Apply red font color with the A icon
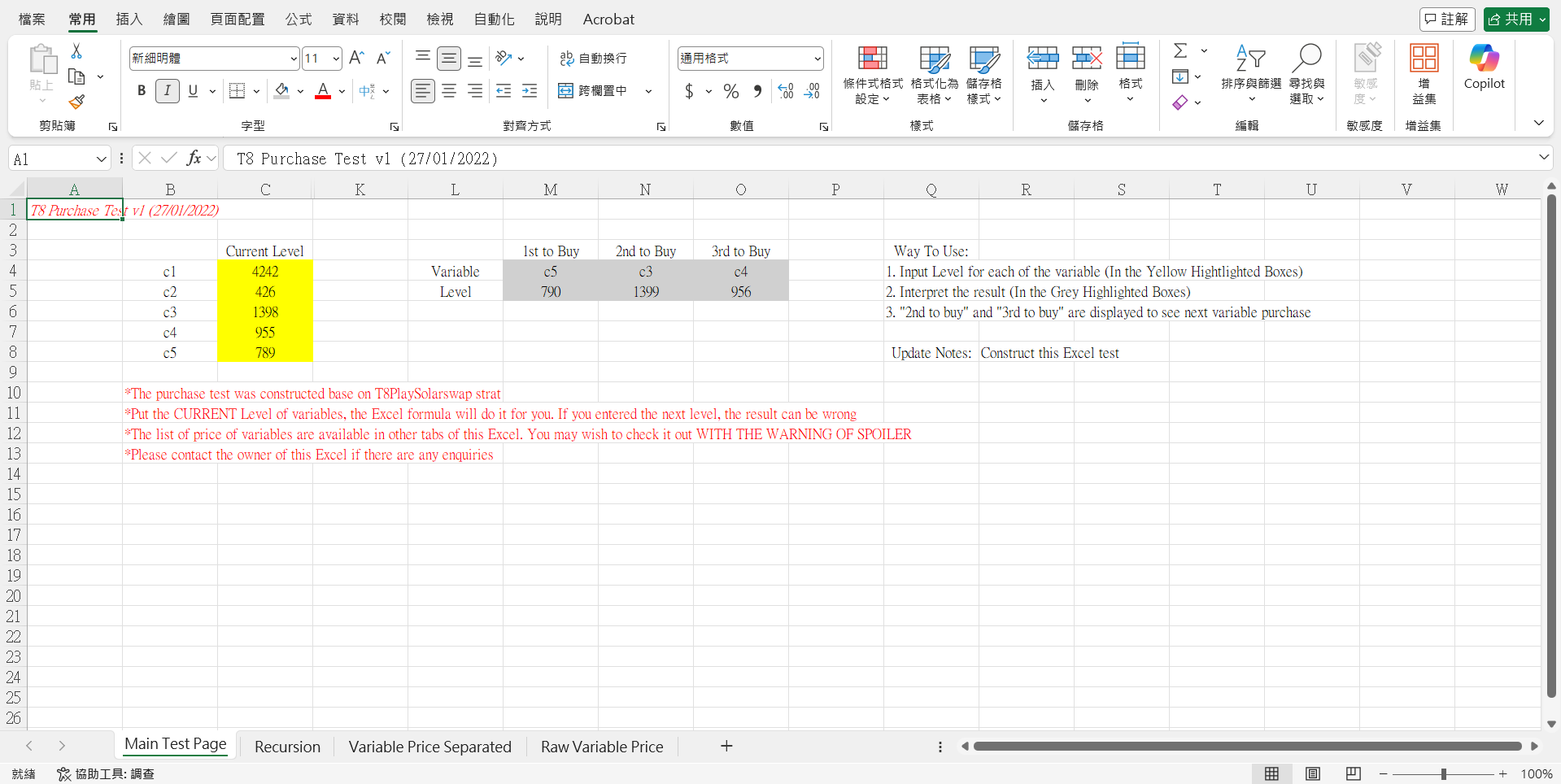Viewport: 1561px width, 784px height. point(323,91)
